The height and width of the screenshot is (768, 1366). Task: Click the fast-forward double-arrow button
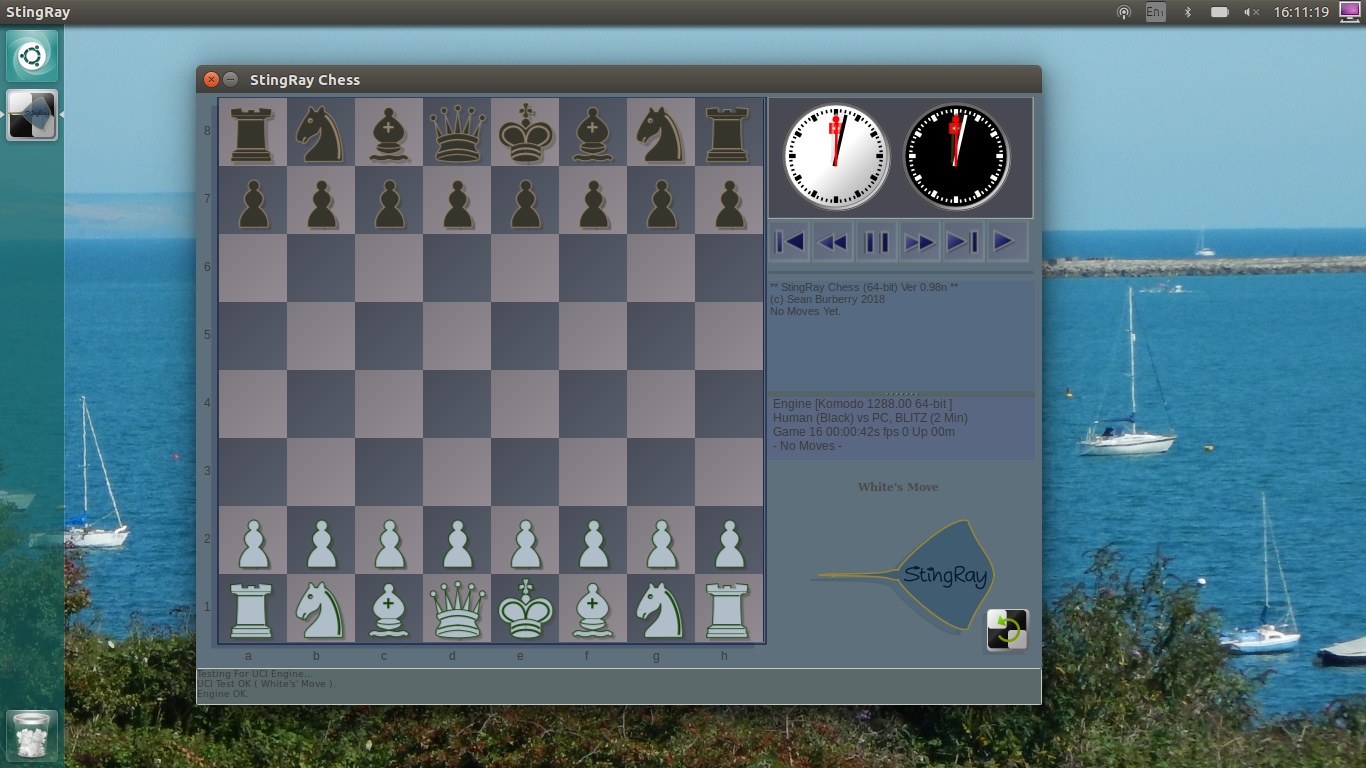[919, 242]
